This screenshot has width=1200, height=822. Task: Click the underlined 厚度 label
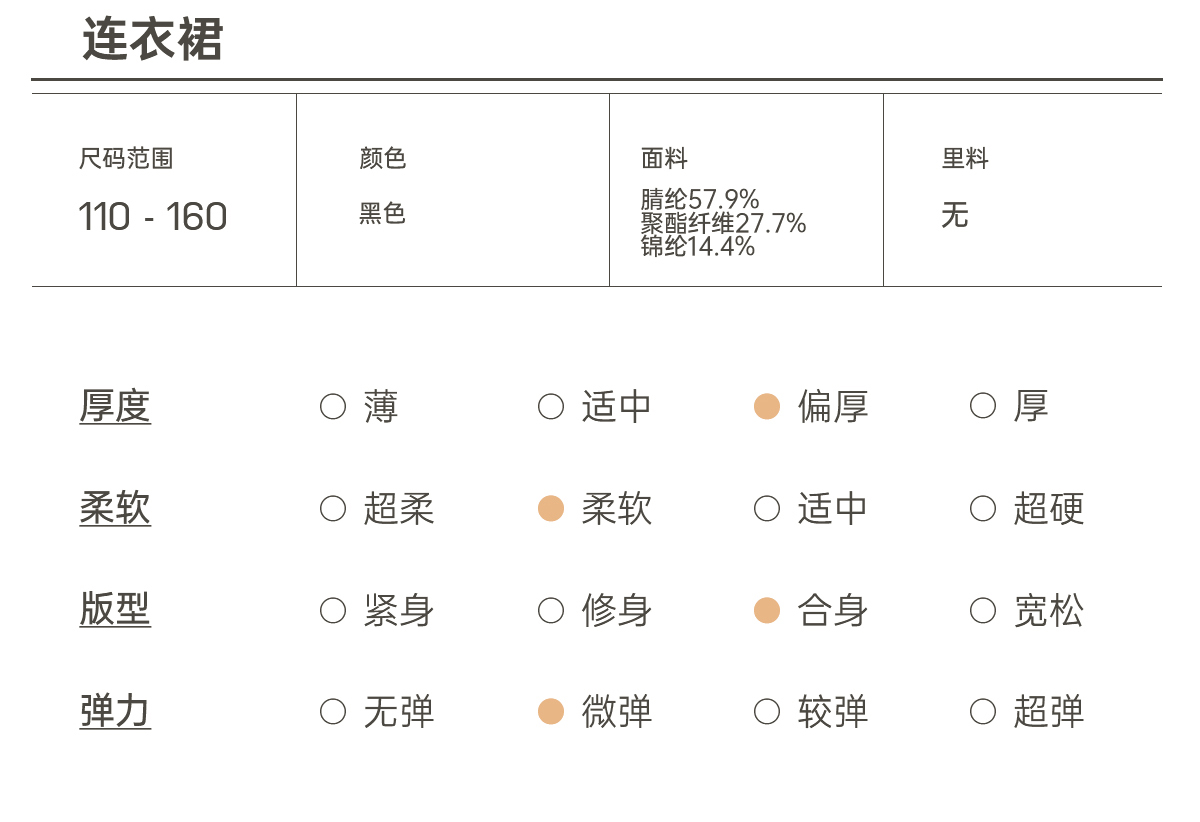[x=115, y=407]
